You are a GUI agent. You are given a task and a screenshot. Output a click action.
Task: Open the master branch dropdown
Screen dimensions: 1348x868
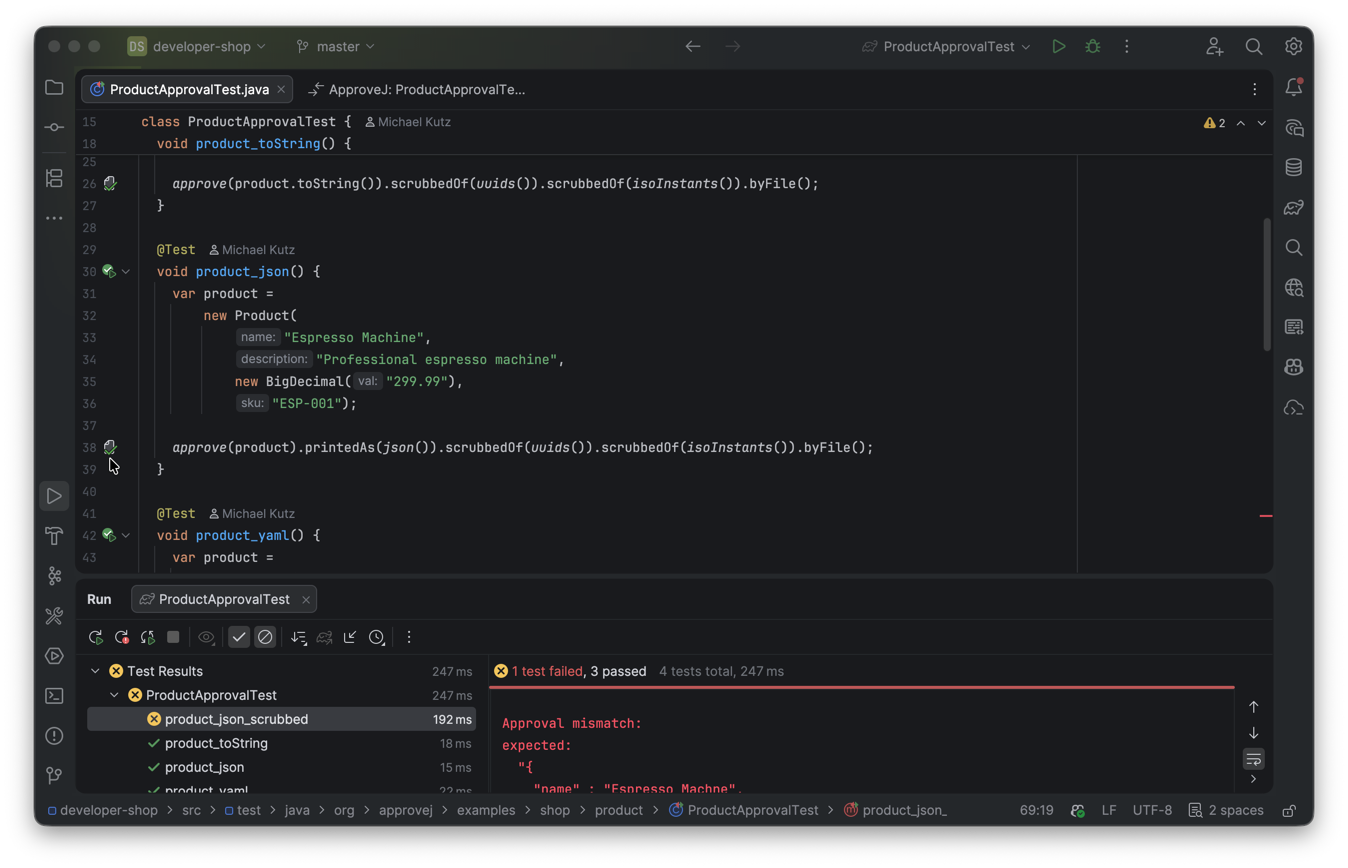point(336,46)
